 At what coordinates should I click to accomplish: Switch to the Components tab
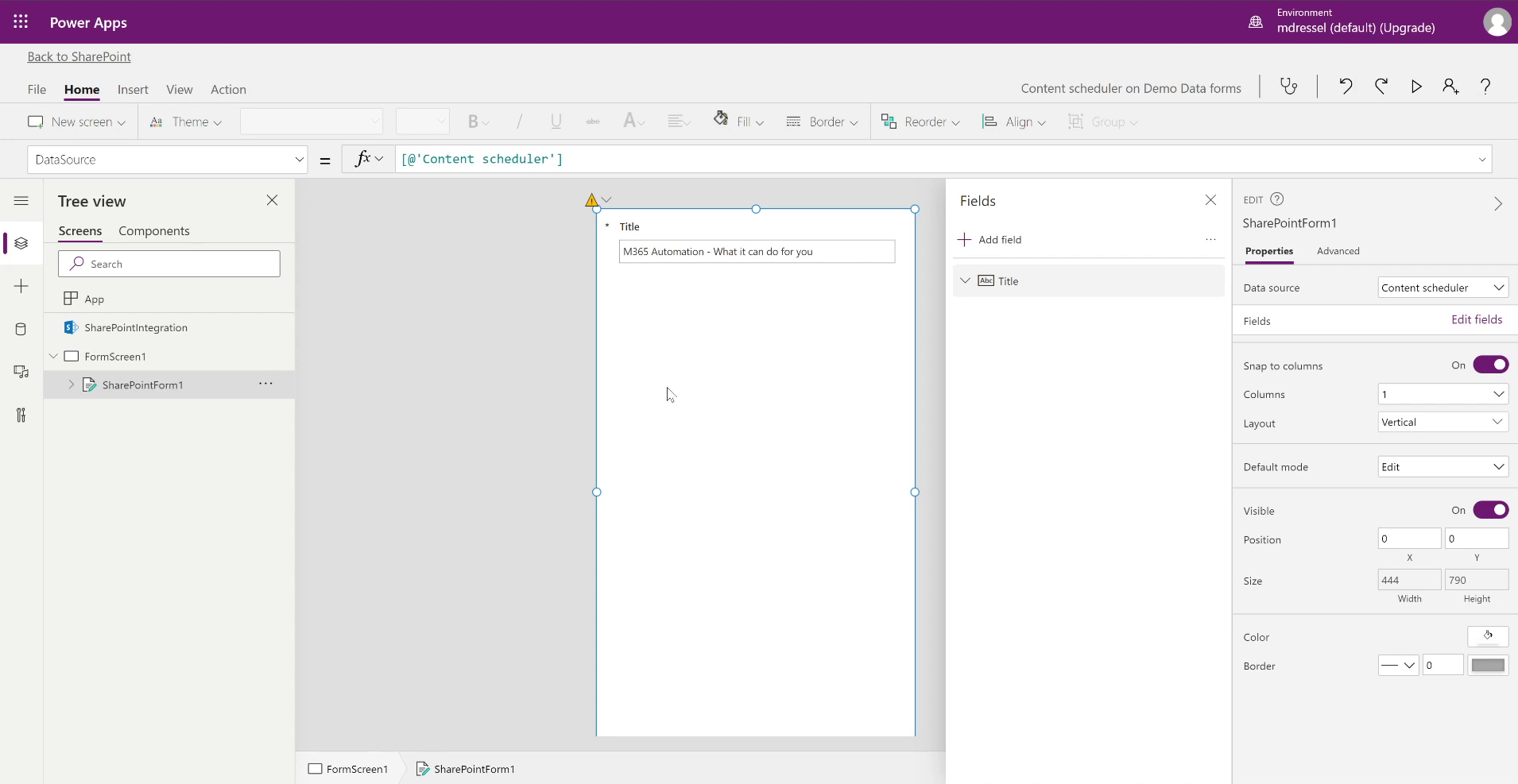154,231
